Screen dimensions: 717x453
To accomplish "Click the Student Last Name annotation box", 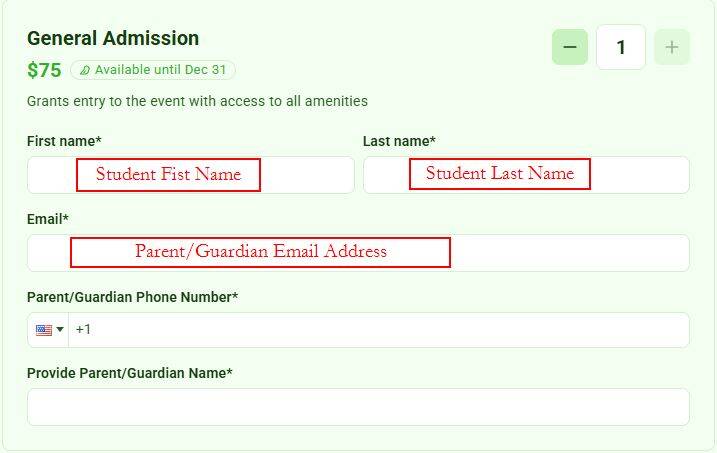I will pyautogui.click(x=500, y=174).
